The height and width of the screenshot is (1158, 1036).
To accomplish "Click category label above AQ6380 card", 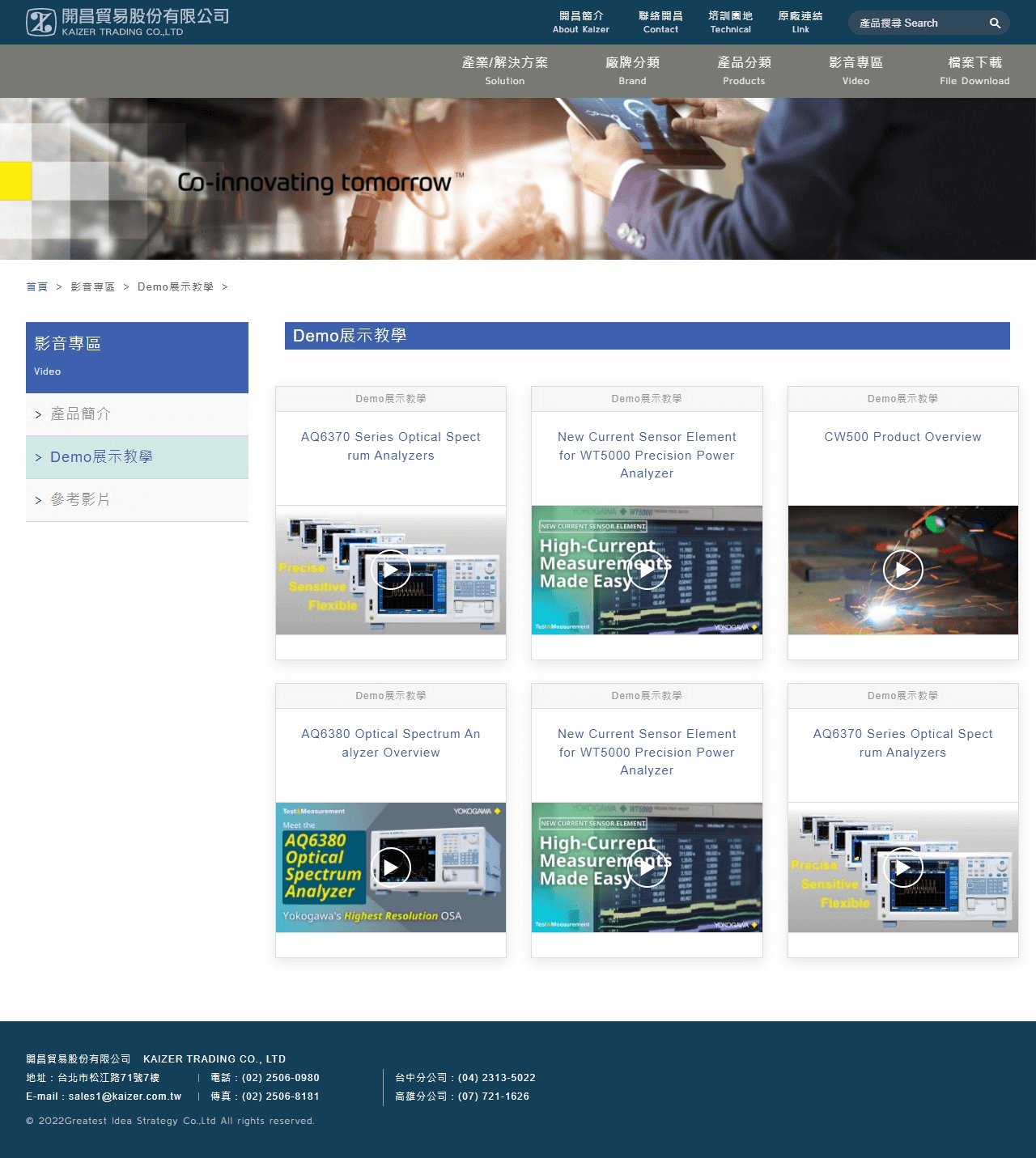I will coord(391,696).
